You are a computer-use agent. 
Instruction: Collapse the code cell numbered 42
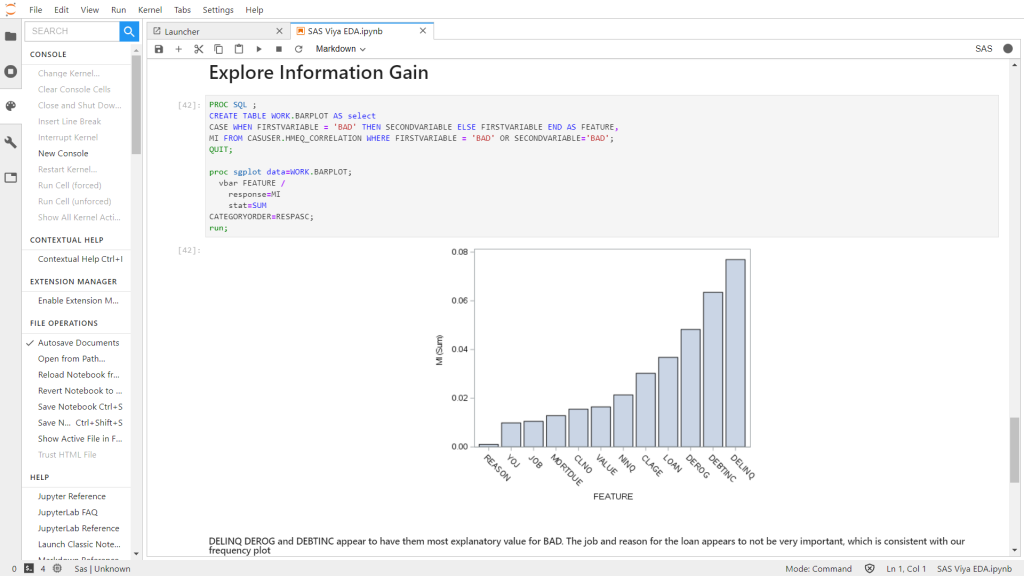[x=151, y=166]
